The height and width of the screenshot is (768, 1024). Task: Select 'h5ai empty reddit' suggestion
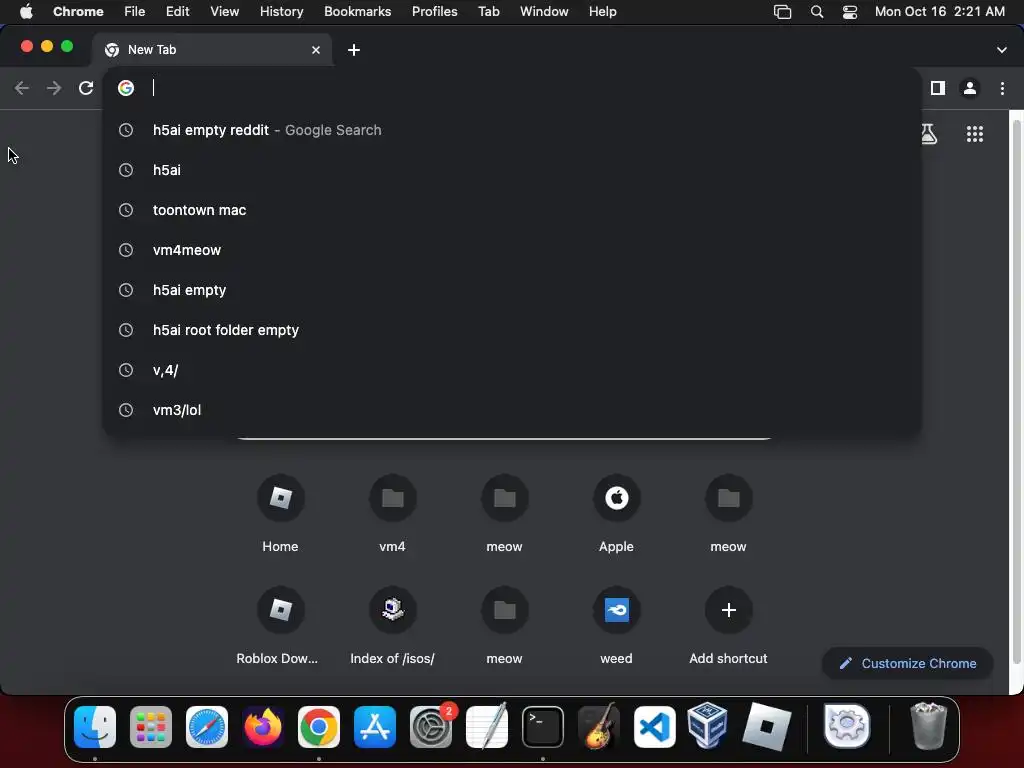(x=512, y=130)
